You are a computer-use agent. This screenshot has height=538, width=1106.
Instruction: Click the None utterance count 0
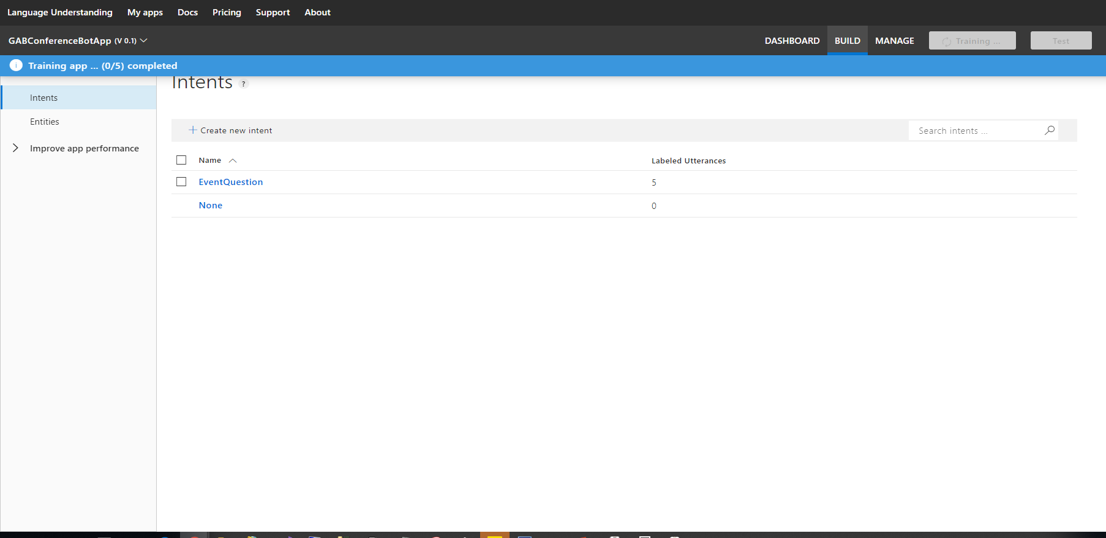click(x=654, y=207)
